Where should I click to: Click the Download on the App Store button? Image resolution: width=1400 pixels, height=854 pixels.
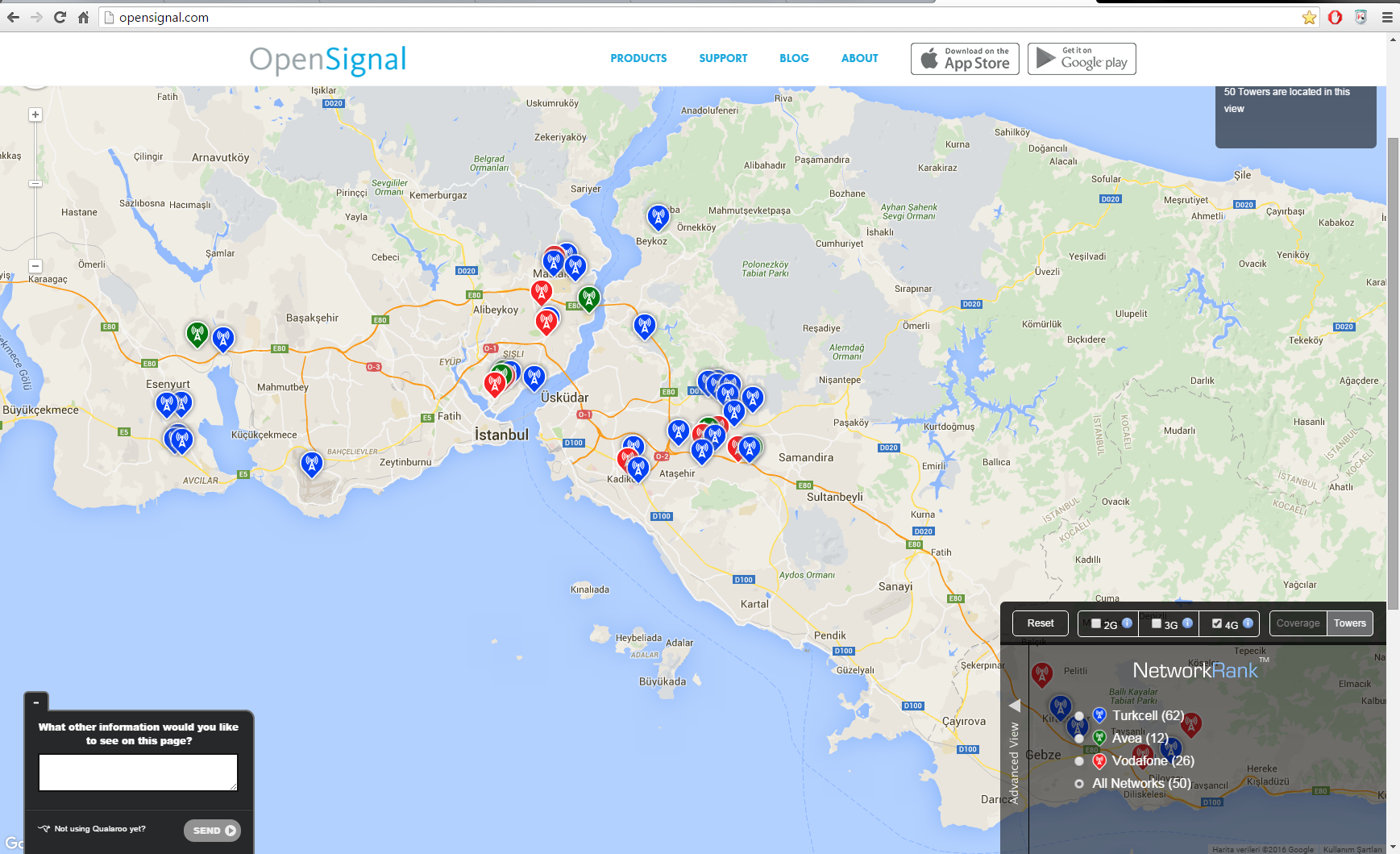965,59
